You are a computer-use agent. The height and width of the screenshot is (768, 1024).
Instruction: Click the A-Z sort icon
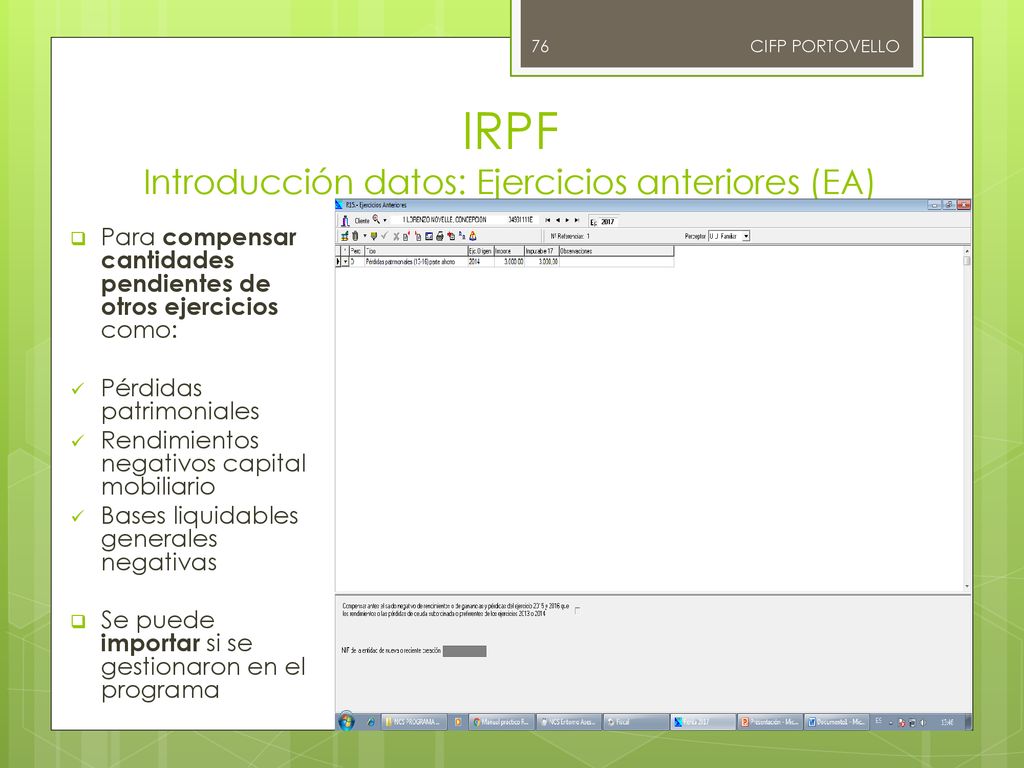[x=462, y=236]
